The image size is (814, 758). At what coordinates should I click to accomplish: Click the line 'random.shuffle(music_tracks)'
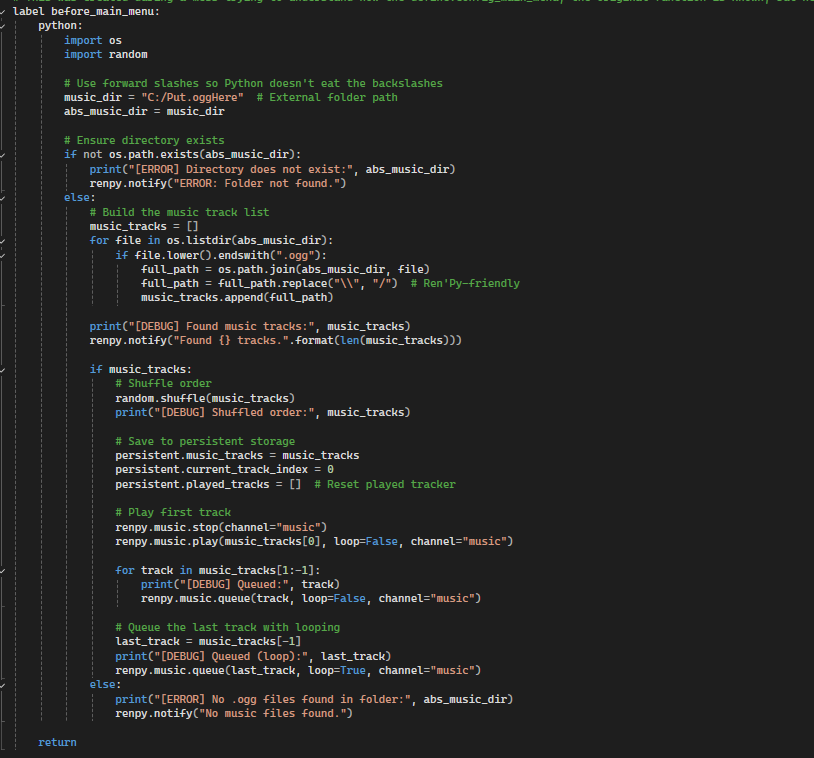click(x=205, y=398)
